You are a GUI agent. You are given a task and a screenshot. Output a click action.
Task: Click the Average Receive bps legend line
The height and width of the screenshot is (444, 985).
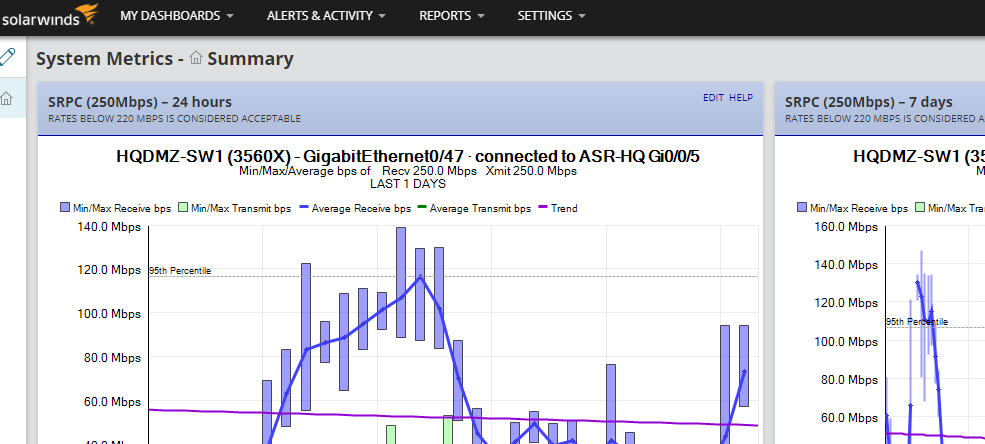tap(303, 208)
